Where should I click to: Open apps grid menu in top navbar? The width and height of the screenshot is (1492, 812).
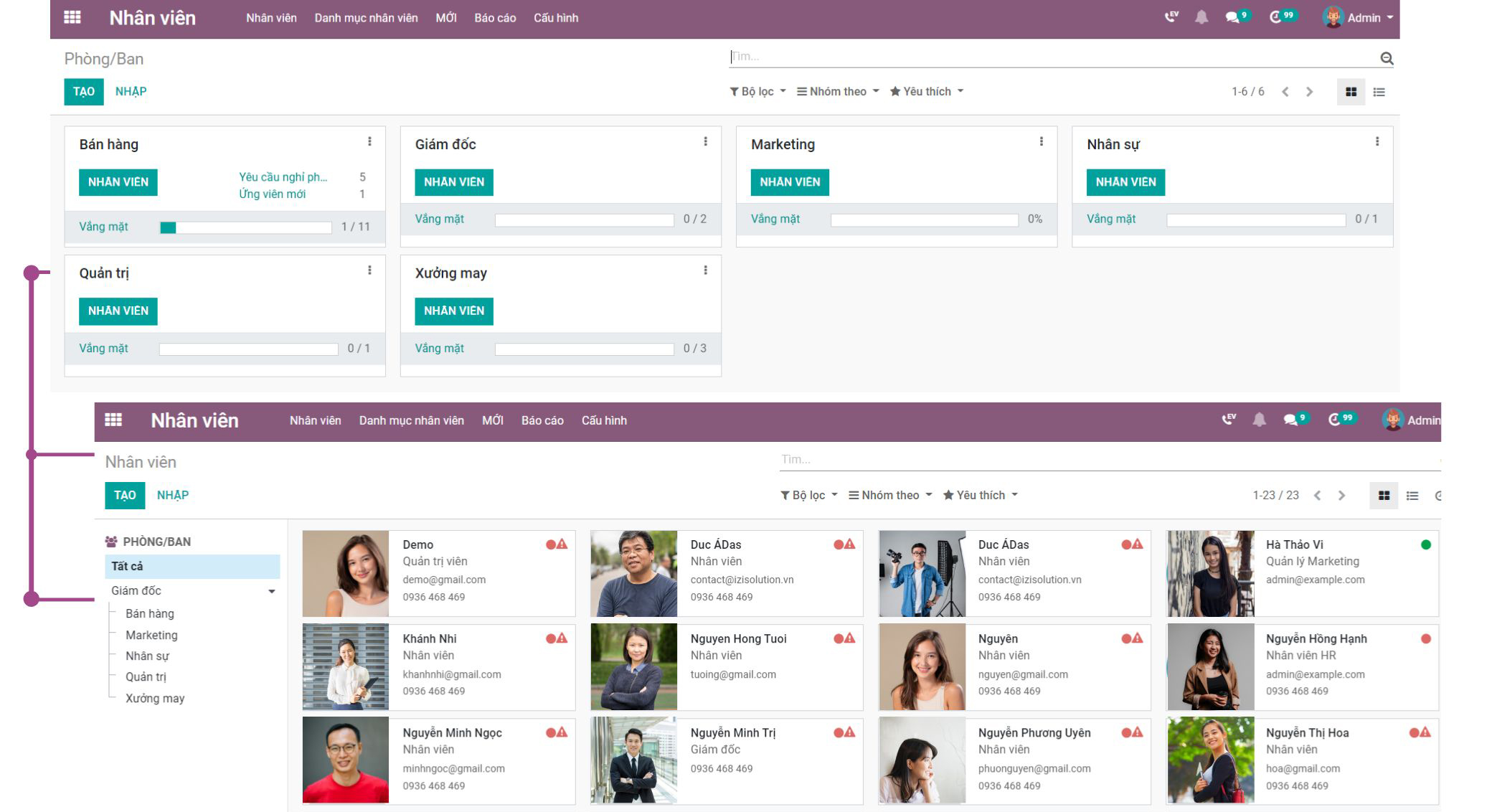pyautogui.click(x=72, y=17)
